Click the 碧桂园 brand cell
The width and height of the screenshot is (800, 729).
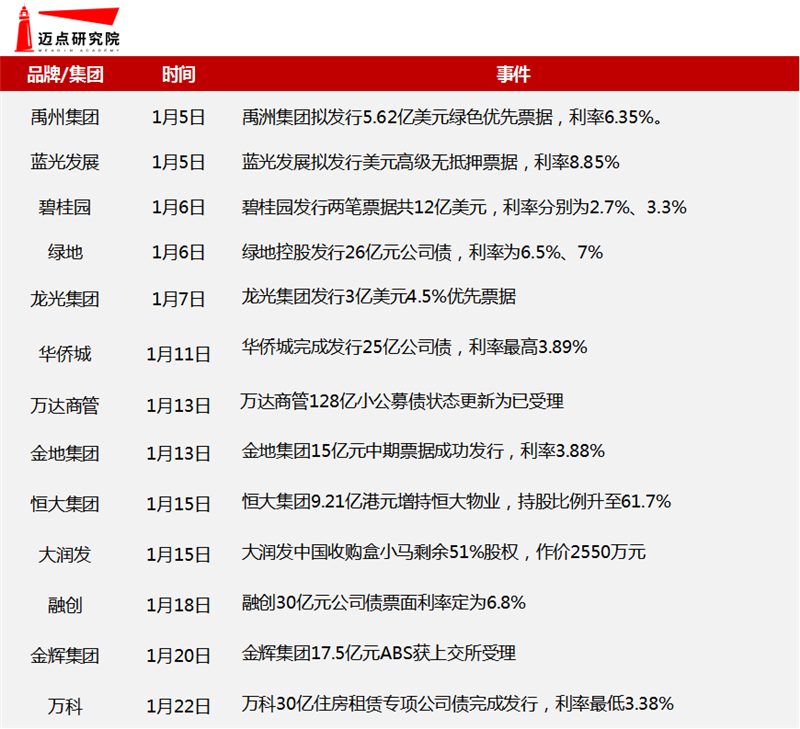coord(65,208)
